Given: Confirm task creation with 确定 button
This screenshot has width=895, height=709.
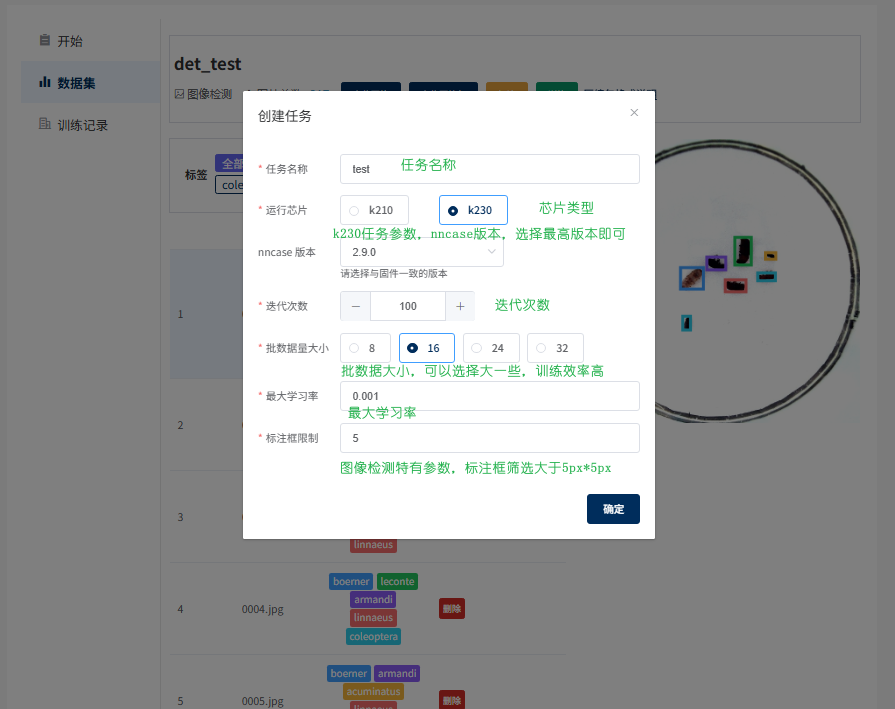Looking at the screenshot, I should point(613,509).
